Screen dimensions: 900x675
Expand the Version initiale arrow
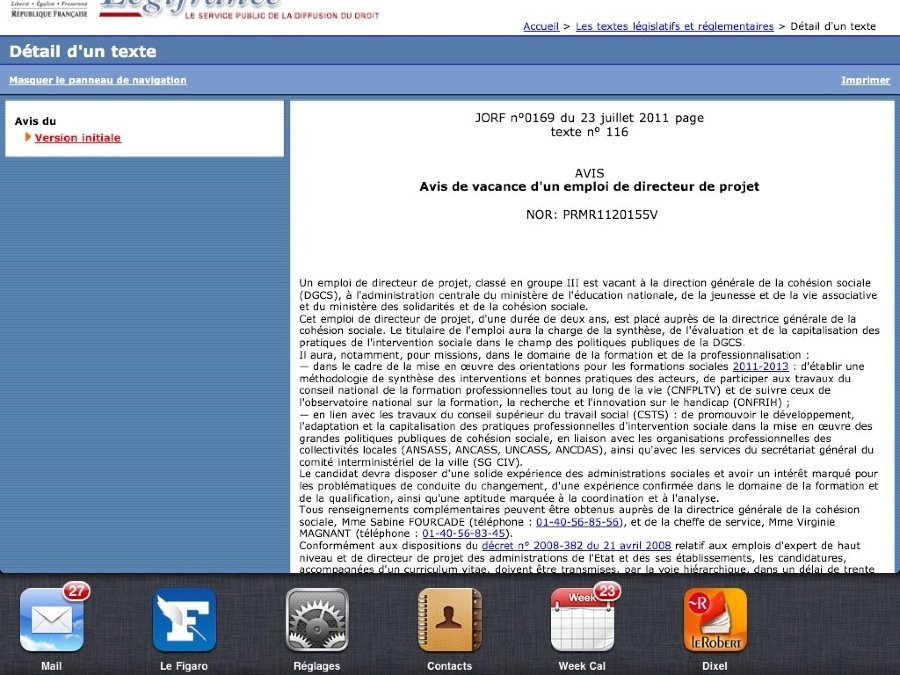pos(29,137)
